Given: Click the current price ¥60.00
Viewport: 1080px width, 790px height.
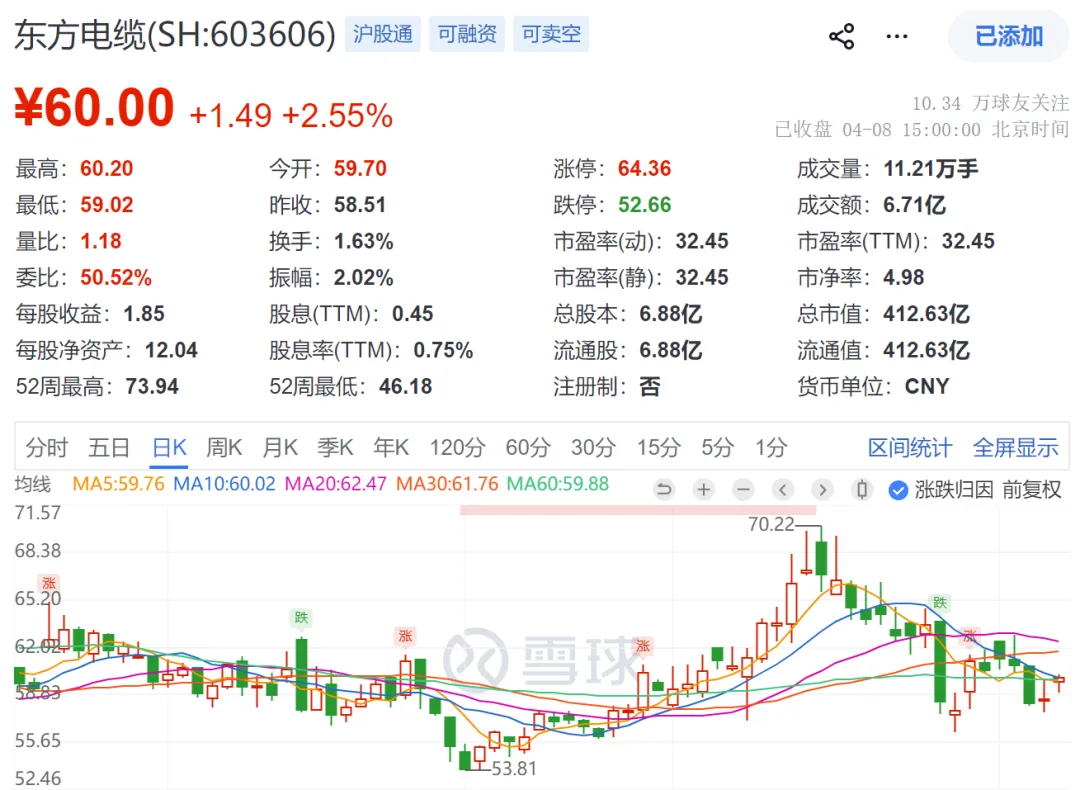Looking at the screenshot, I should click(94, 108).
